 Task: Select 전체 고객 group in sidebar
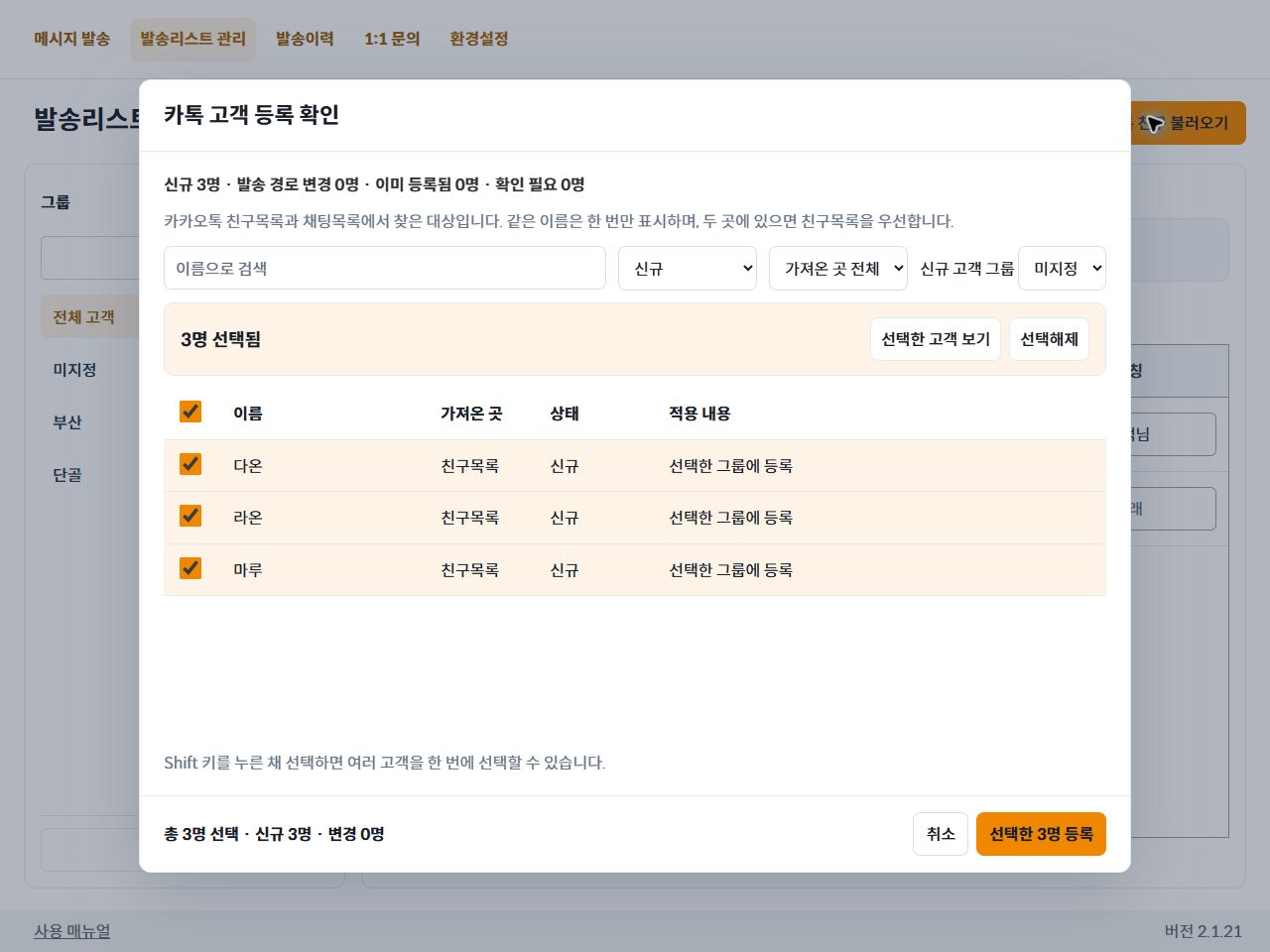[x=90, y=317]
